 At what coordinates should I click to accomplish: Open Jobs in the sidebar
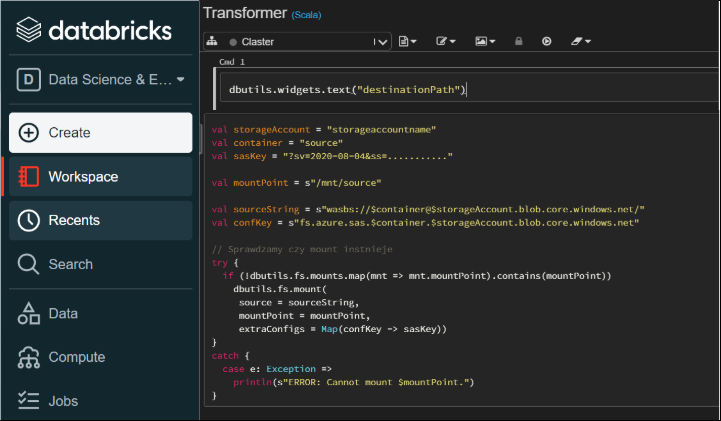pos(101,401)
